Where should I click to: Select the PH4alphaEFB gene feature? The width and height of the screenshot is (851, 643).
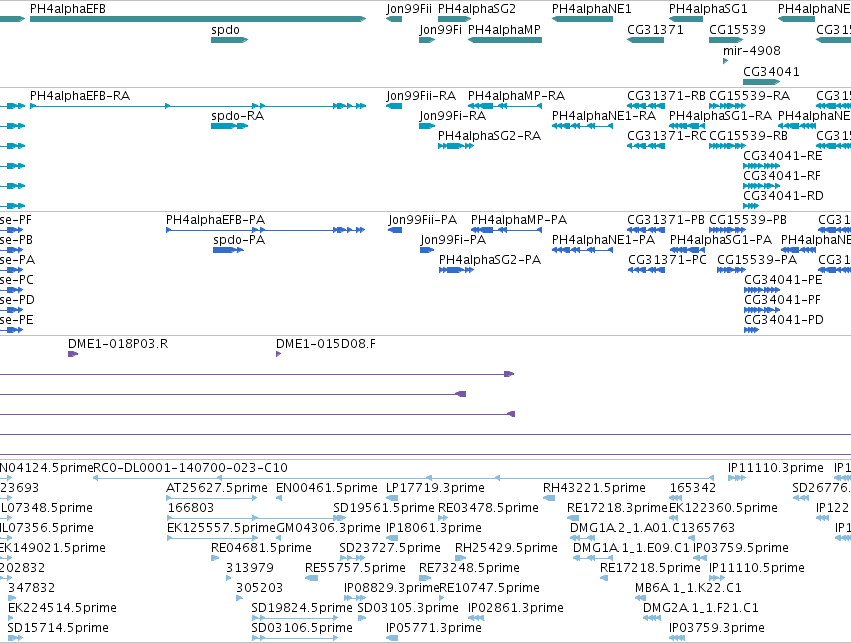pyautogui.click(x=198, y=19)
